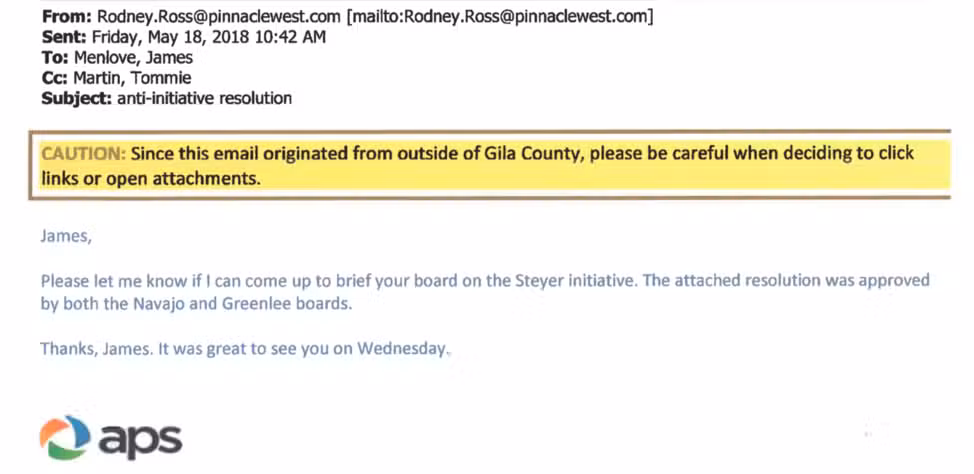Click the bold 'Cc:' header label
This screenshot has height=474, width=974.
tap(55, 78)
